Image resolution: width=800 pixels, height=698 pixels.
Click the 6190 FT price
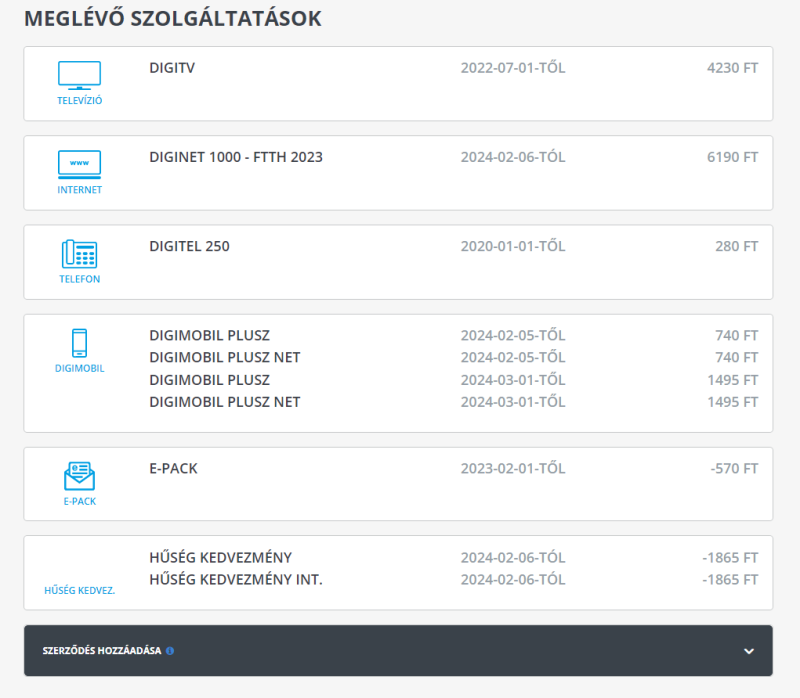(732, 157)
